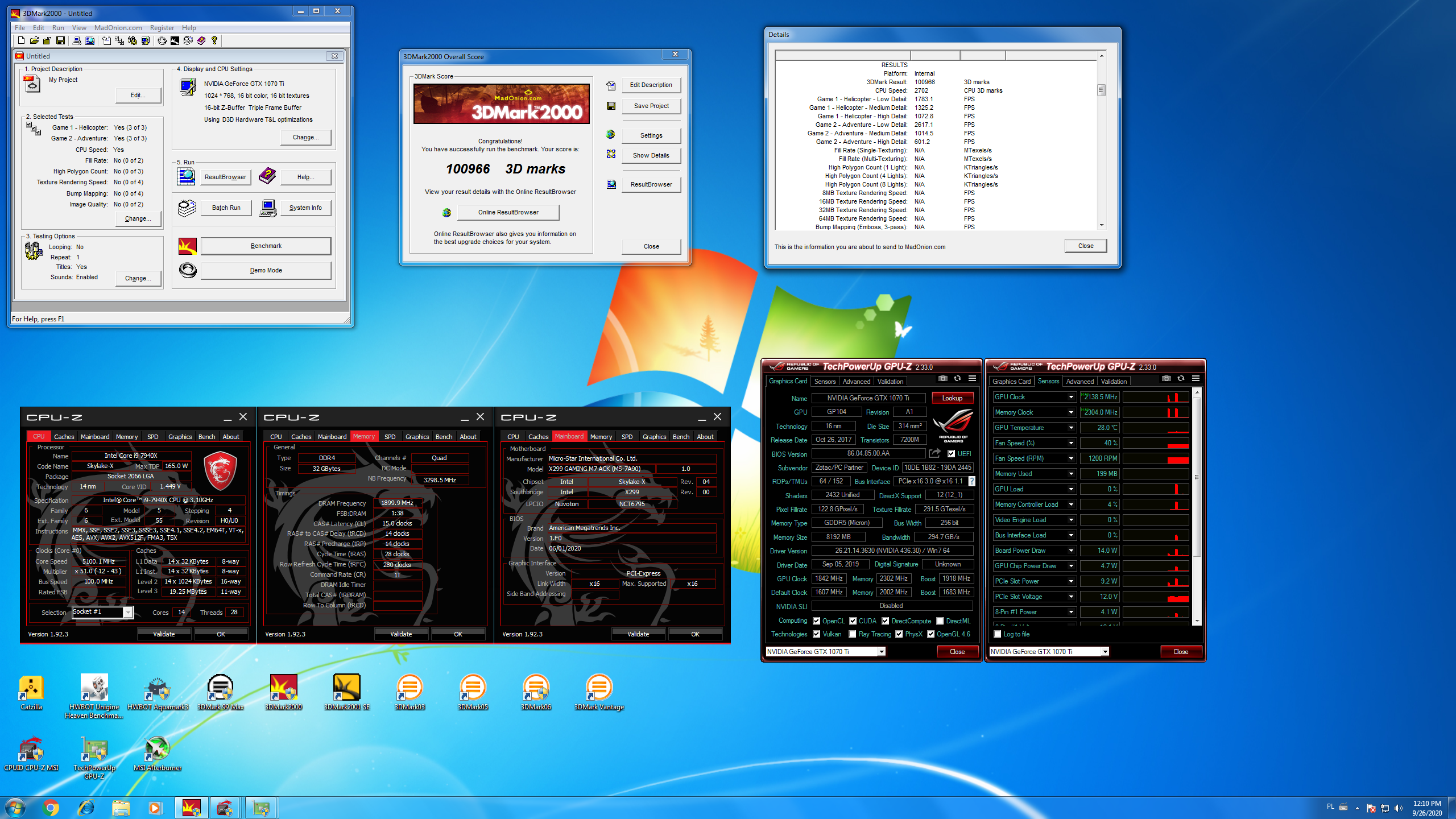Open the Socket #1 selection dropdown in CPU-Z
Screen dimensions: 1456x819
[x=128, y=612]
